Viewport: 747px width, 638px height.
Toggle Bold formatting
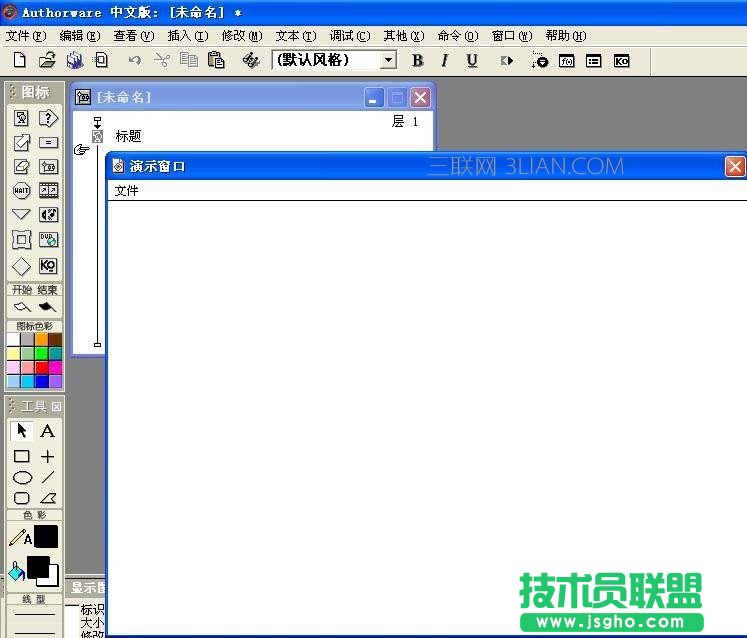(x=417, y=61)
